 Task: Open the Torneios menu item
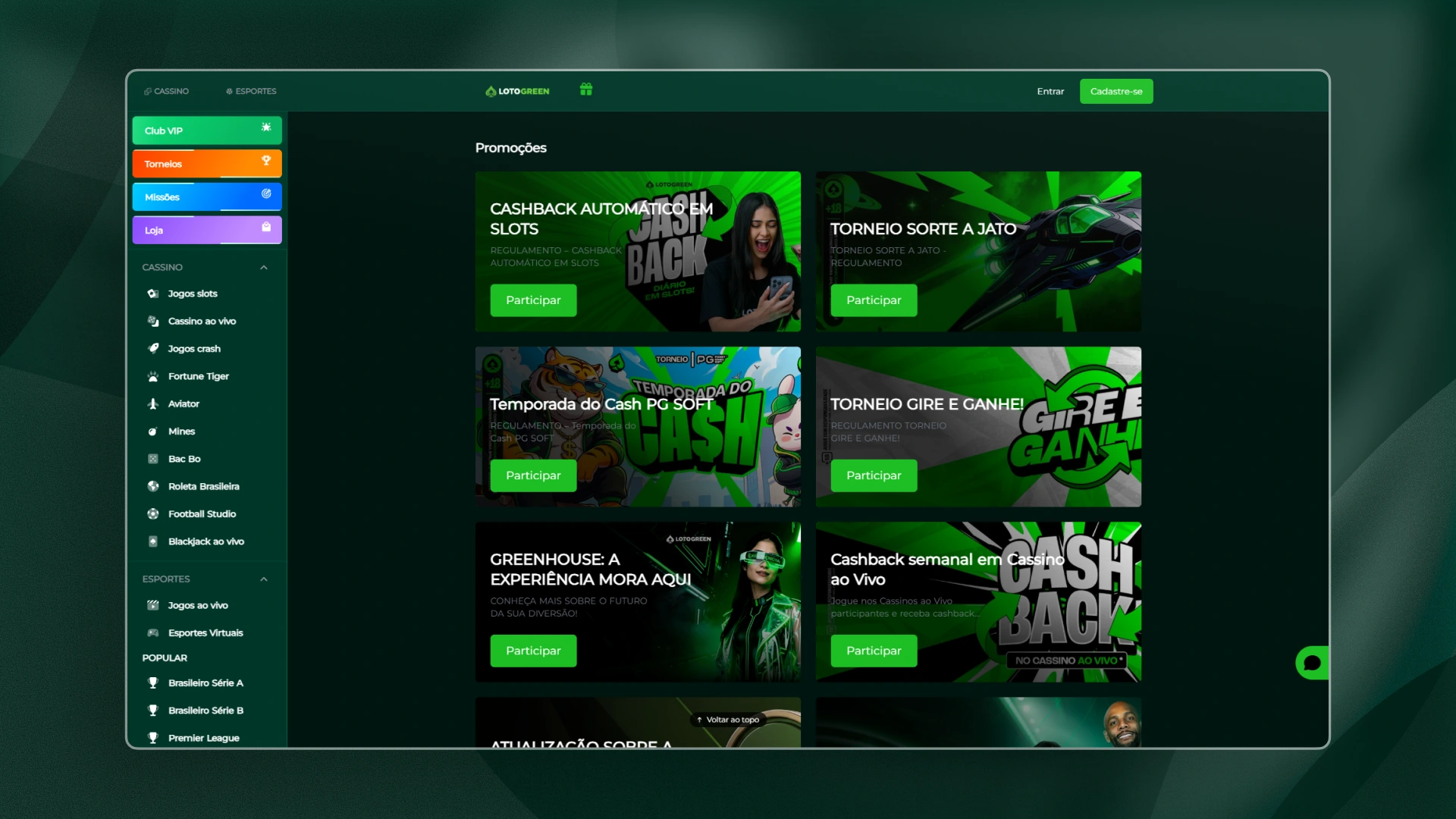point(207,164)
